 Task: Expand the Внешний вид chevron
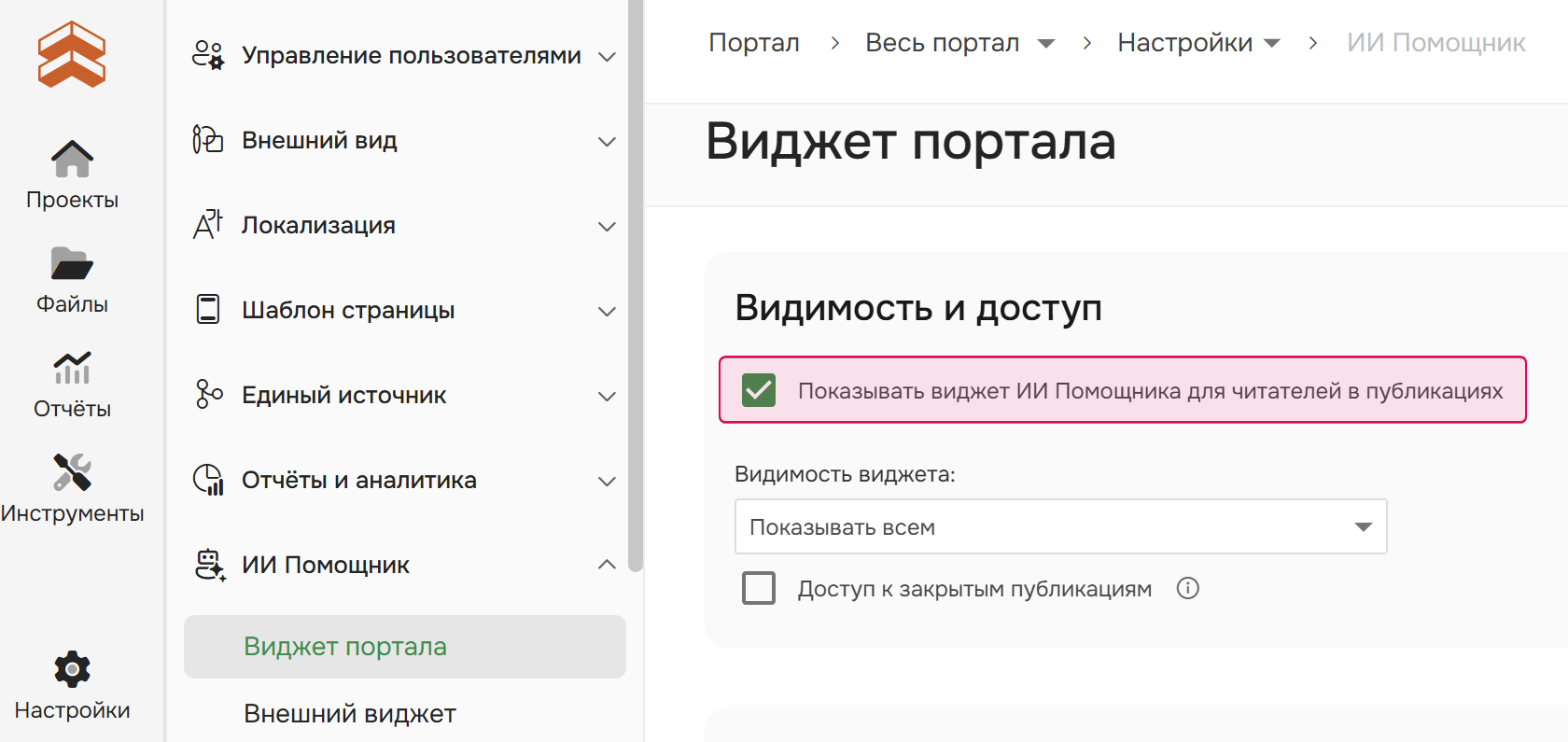607,142
